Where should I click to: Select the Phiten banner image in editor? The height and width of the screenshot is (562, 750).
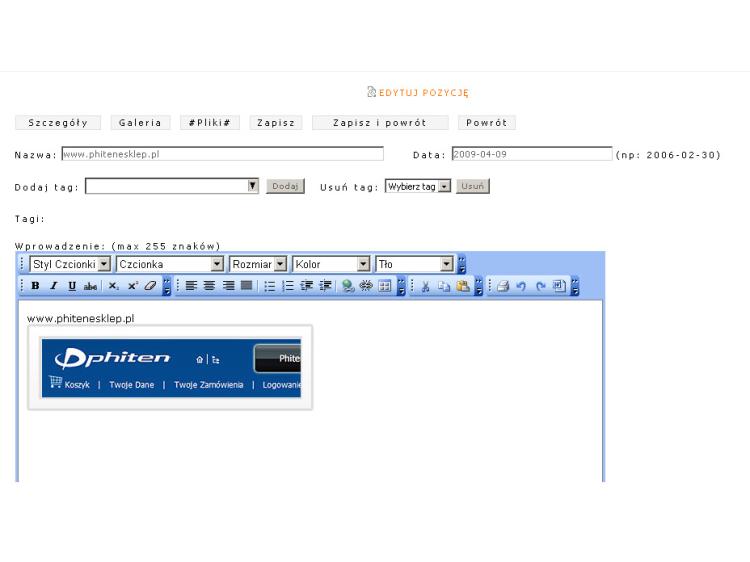pos(171,368)
